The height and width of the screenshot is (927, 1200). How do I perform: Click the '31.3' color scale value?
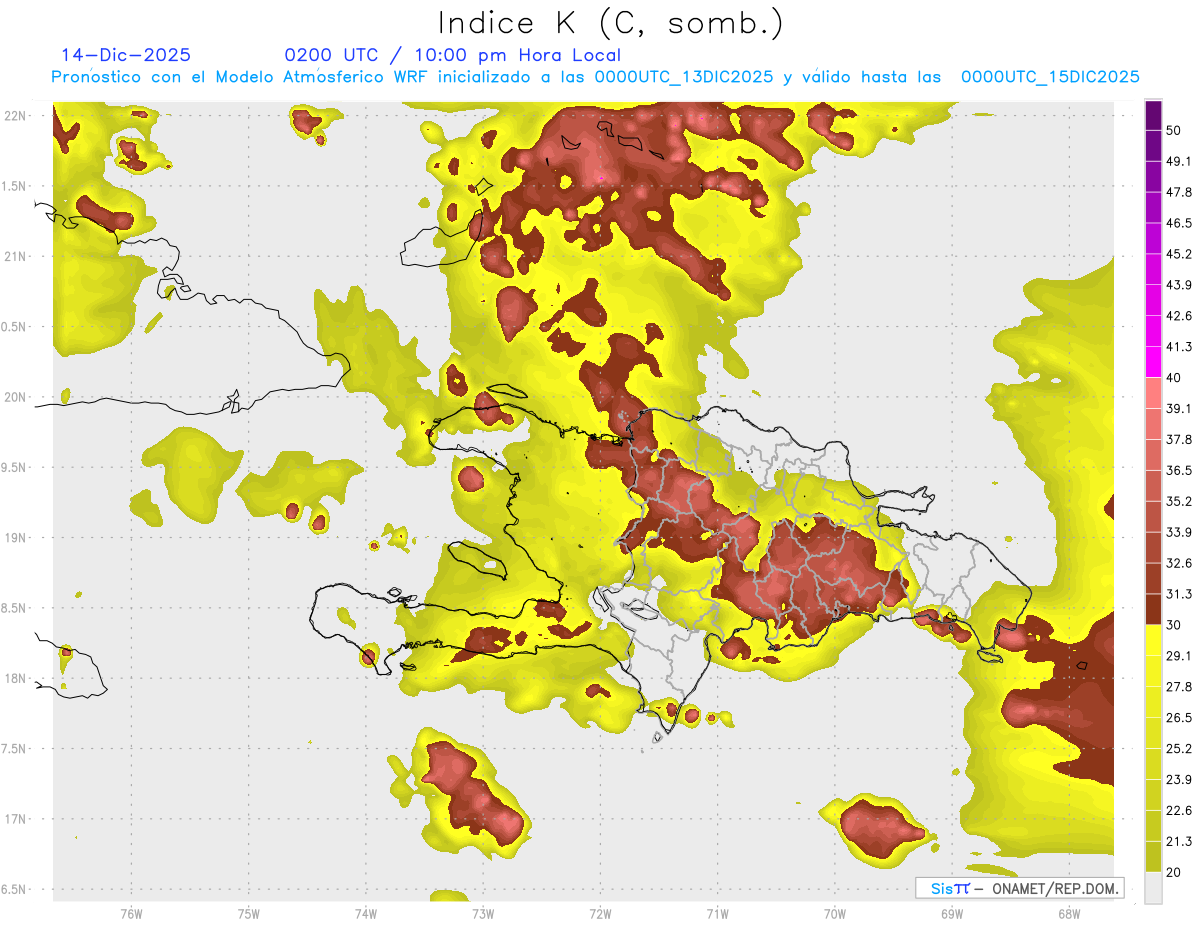1179,594
